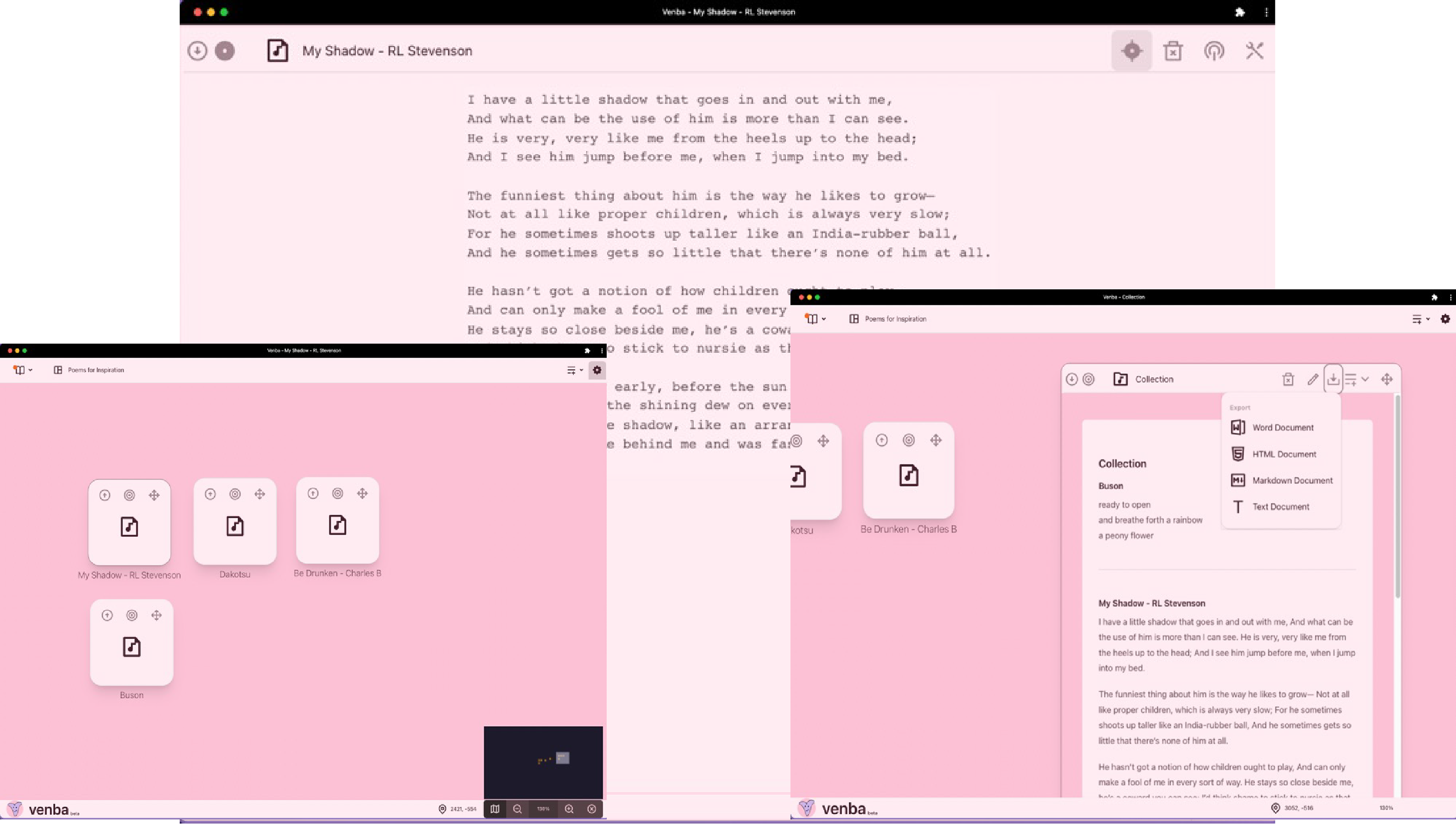Screen dimensions: 1456x824
Task: Click Poems for Inspiration in bottom-left window
Action: pyautogui.click(x=96, y=370)
